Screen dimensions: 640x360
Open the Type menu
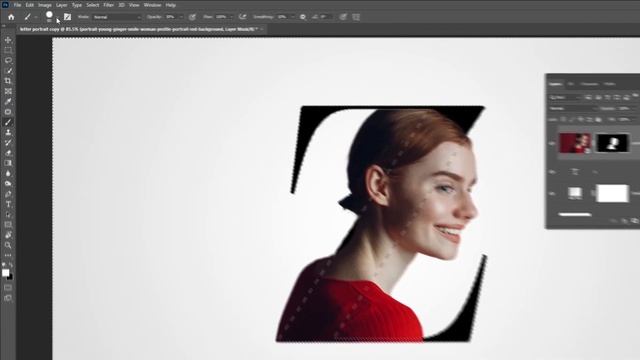pos(77,5)
